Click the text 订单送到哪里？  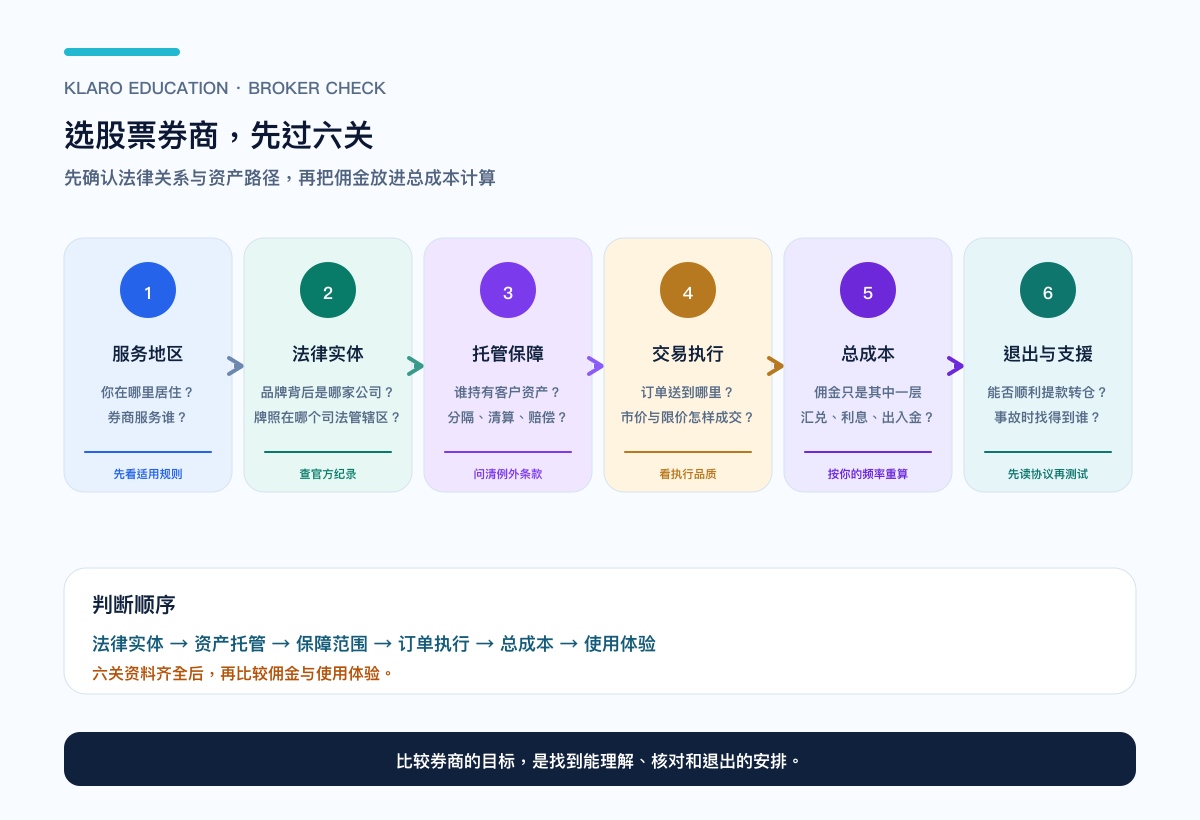click(x=688, y=393)
